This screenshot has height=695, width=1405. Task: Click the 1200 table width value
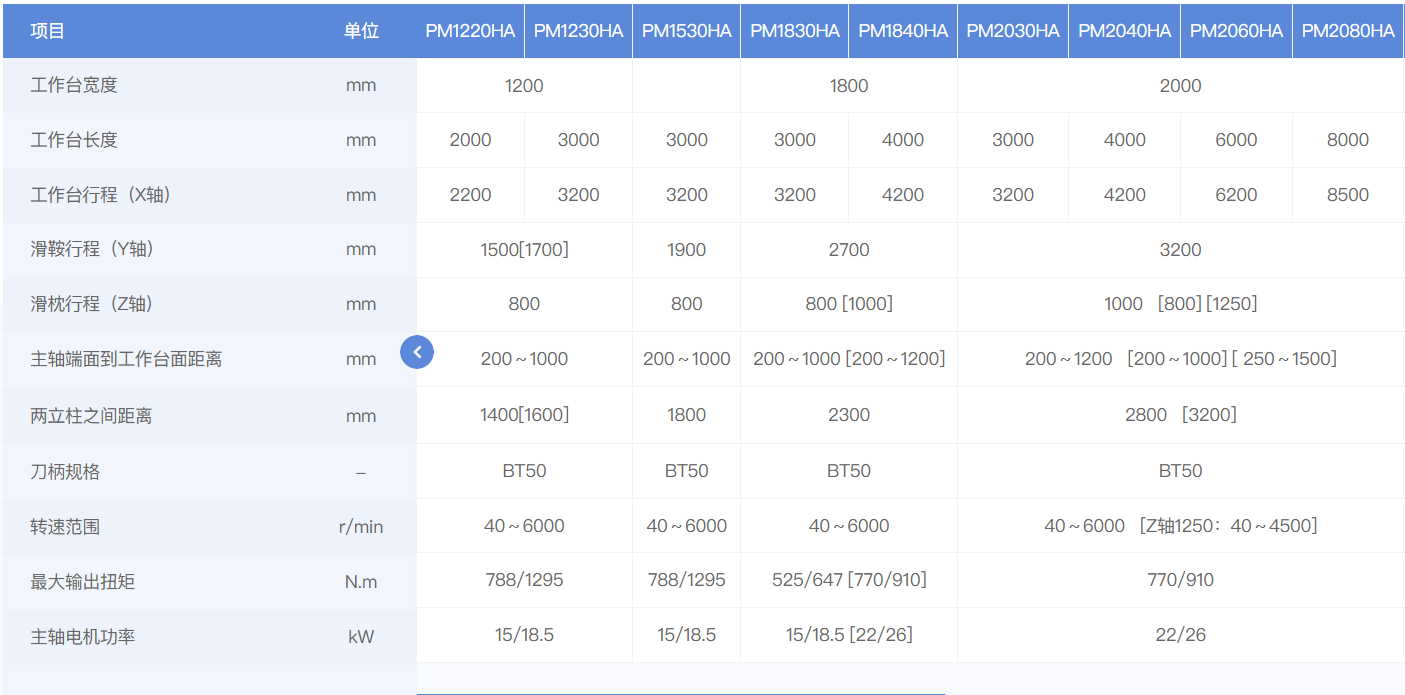pyautogui.click(x=524, y=85)
